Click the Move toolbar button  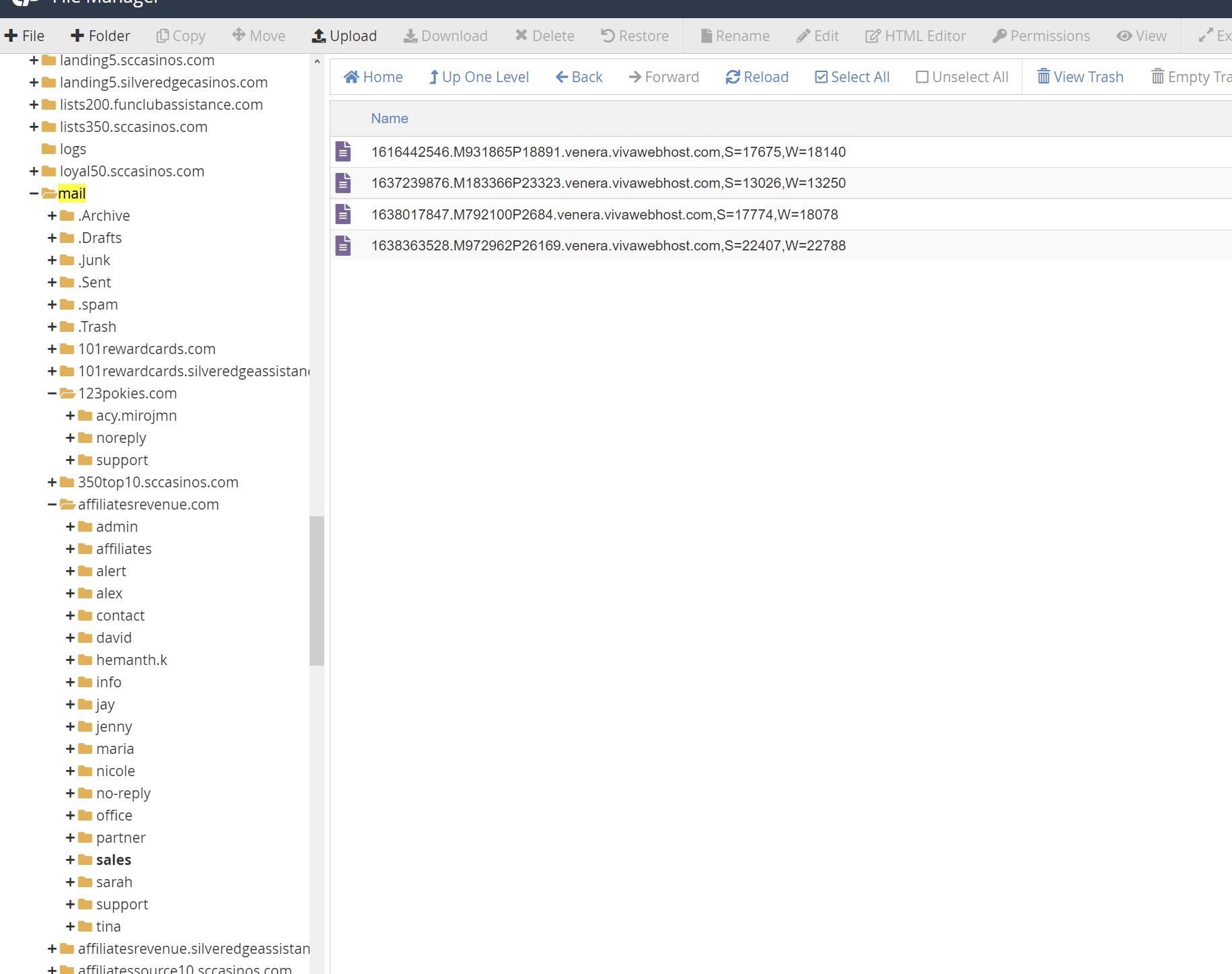pos(259,36)
